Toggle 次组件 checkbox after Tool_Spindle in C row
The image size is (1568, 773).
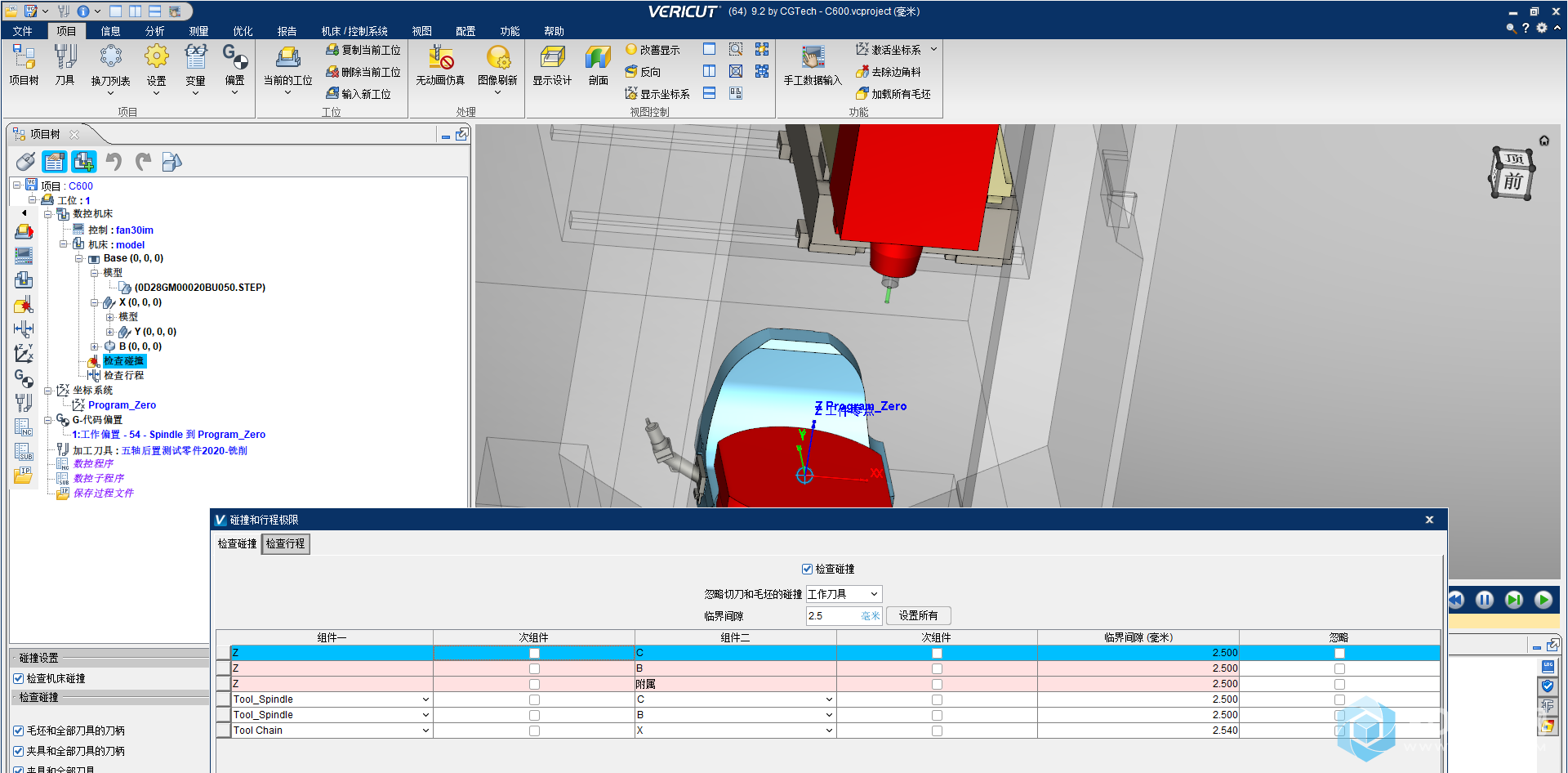point(534,699)
